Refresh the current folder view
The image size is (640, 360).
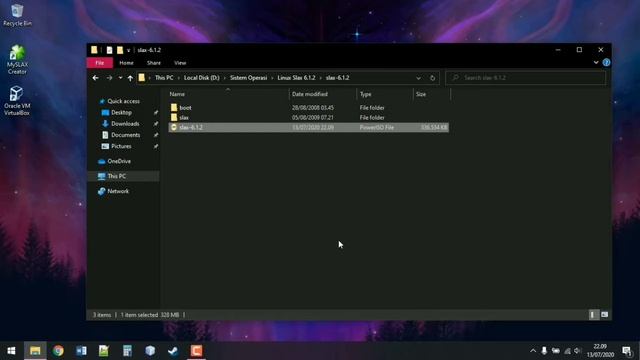432,78
